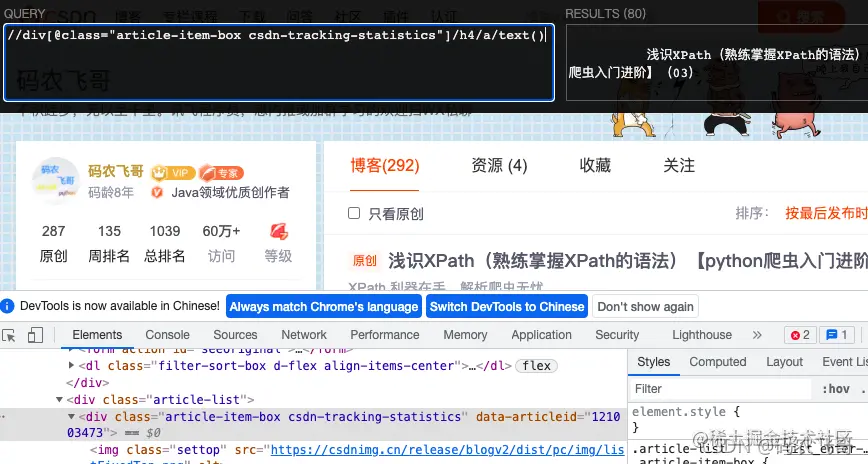Check the 只看原创 checkbox
This screenshot has width=868, height=464.
pos(354,213)
